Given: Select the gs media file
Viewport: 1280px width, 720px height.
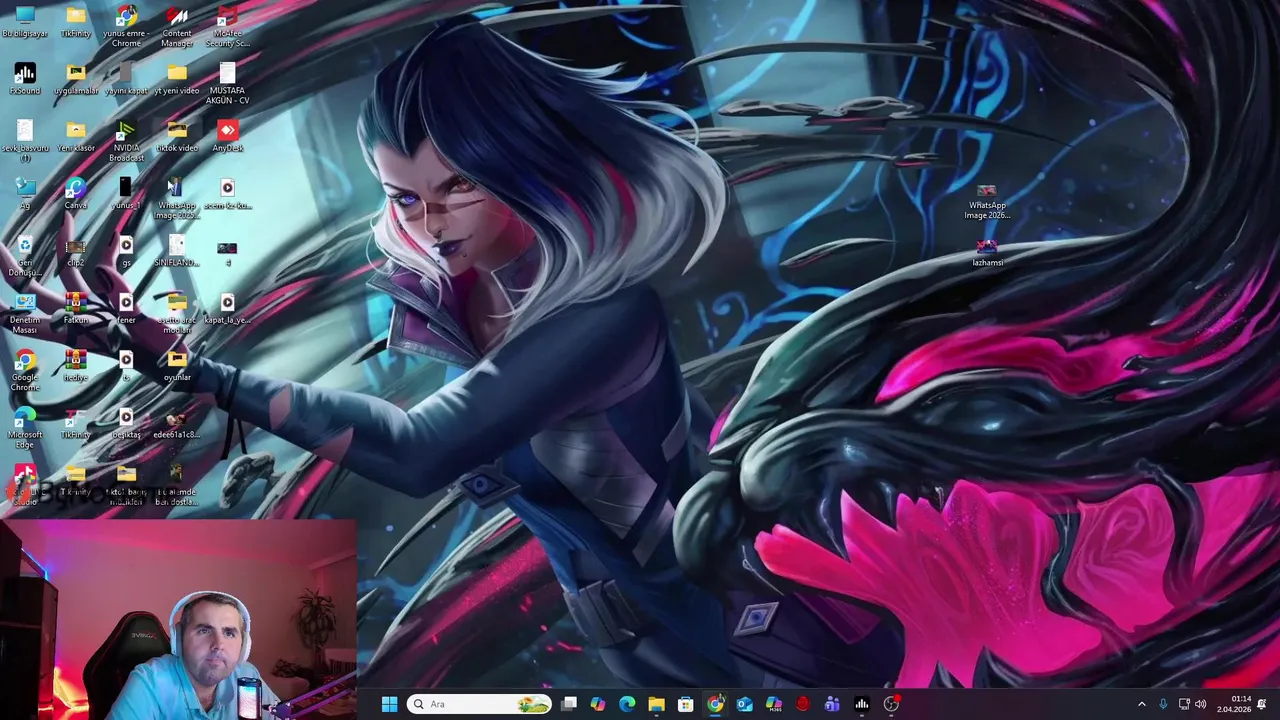Looking at the screenshot, I should point(126,252).
